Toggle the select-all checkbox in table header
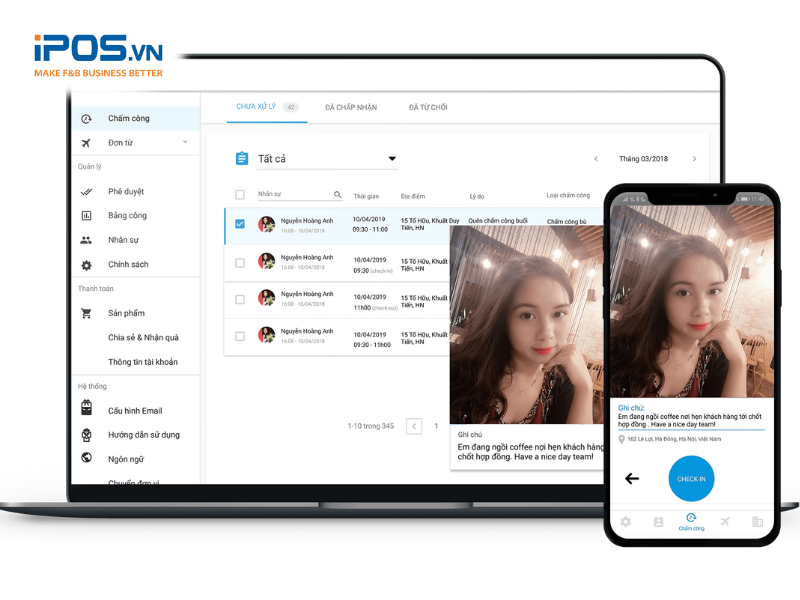The image size is (800, 600). [239, 195]
